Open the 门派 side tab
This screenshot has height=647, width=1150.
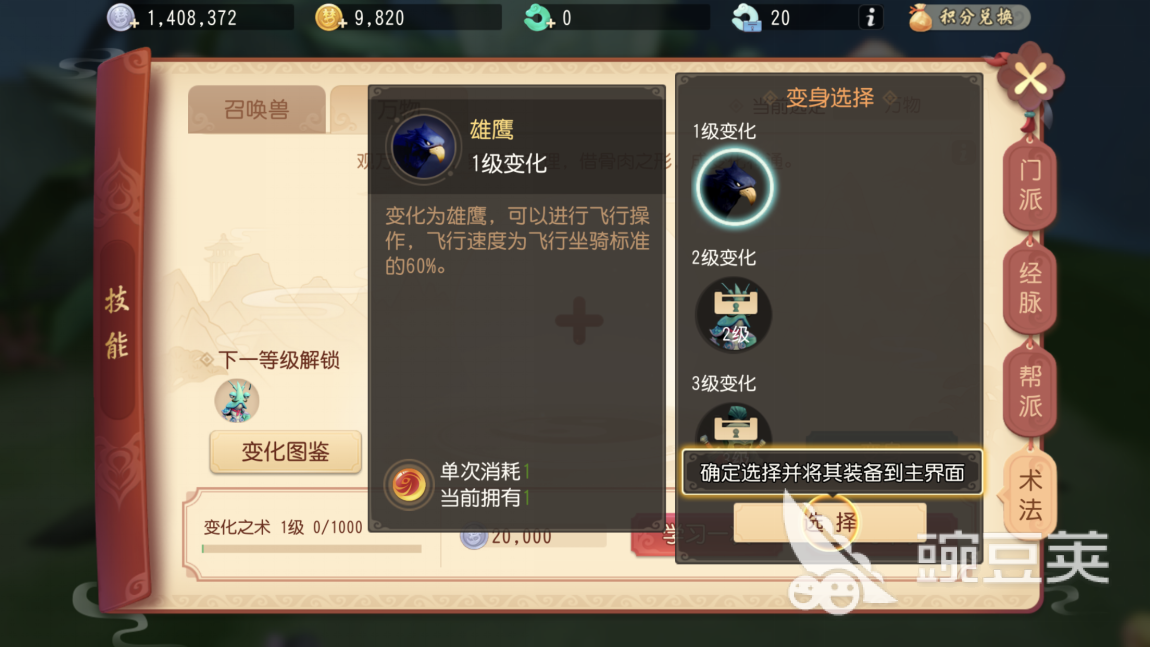click(x=1030, y=185)
